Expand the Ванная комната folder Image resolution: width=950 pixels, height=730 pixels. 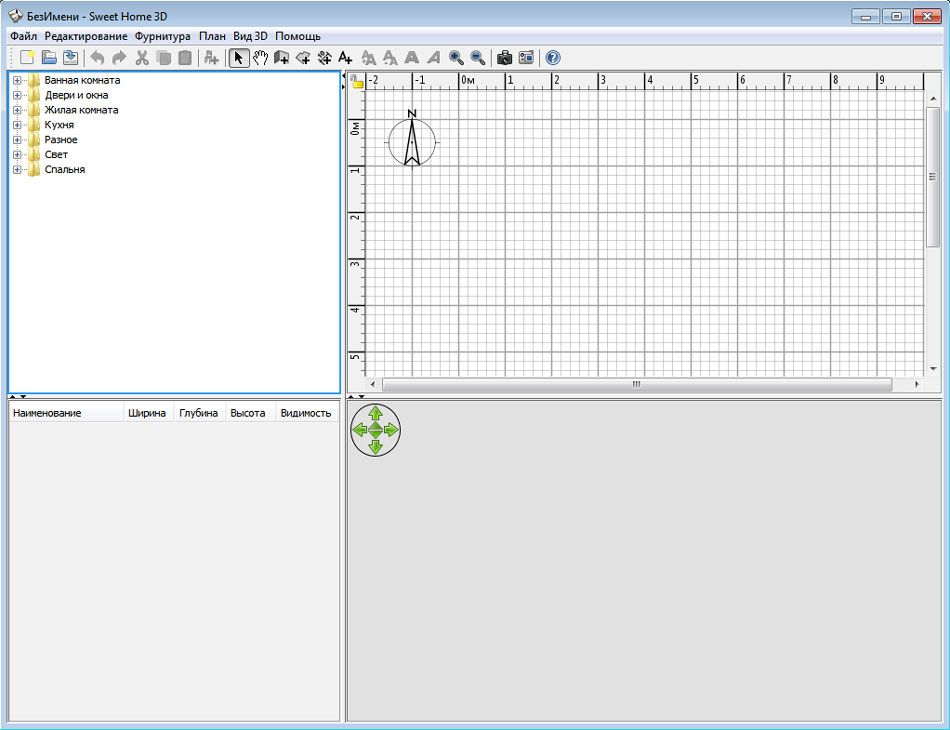pyautogui.click(x=17, y=80)
